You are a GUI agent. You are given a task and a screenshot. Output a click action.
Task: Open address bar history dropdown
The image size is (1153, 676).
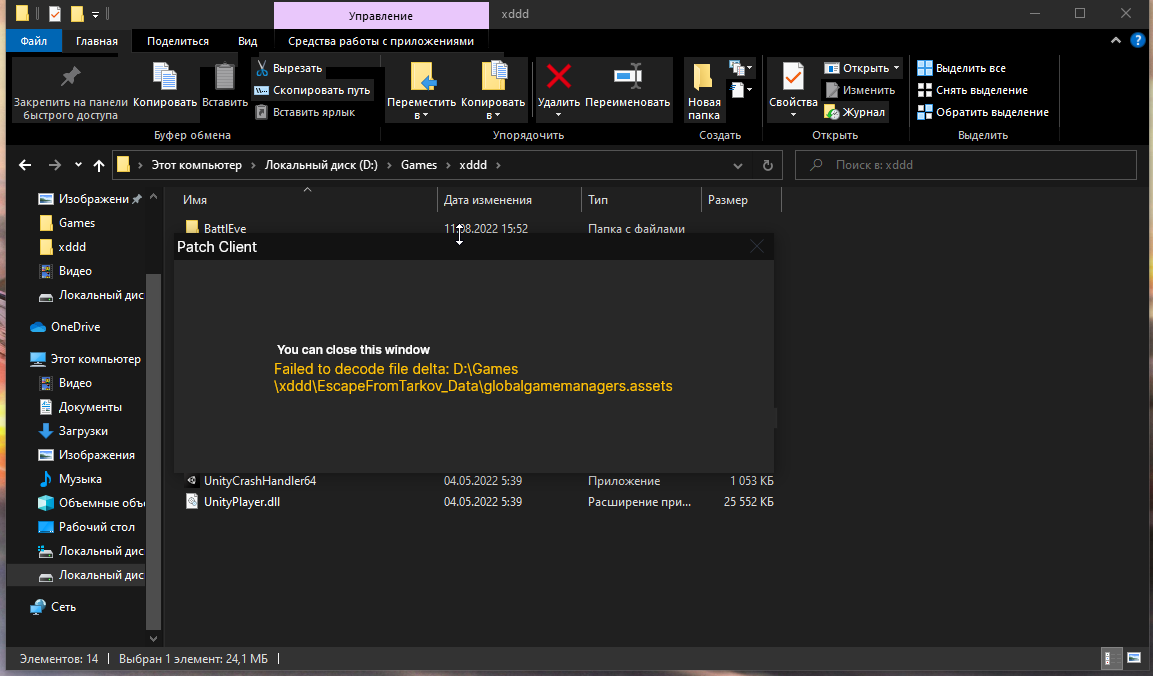(739, 165)
